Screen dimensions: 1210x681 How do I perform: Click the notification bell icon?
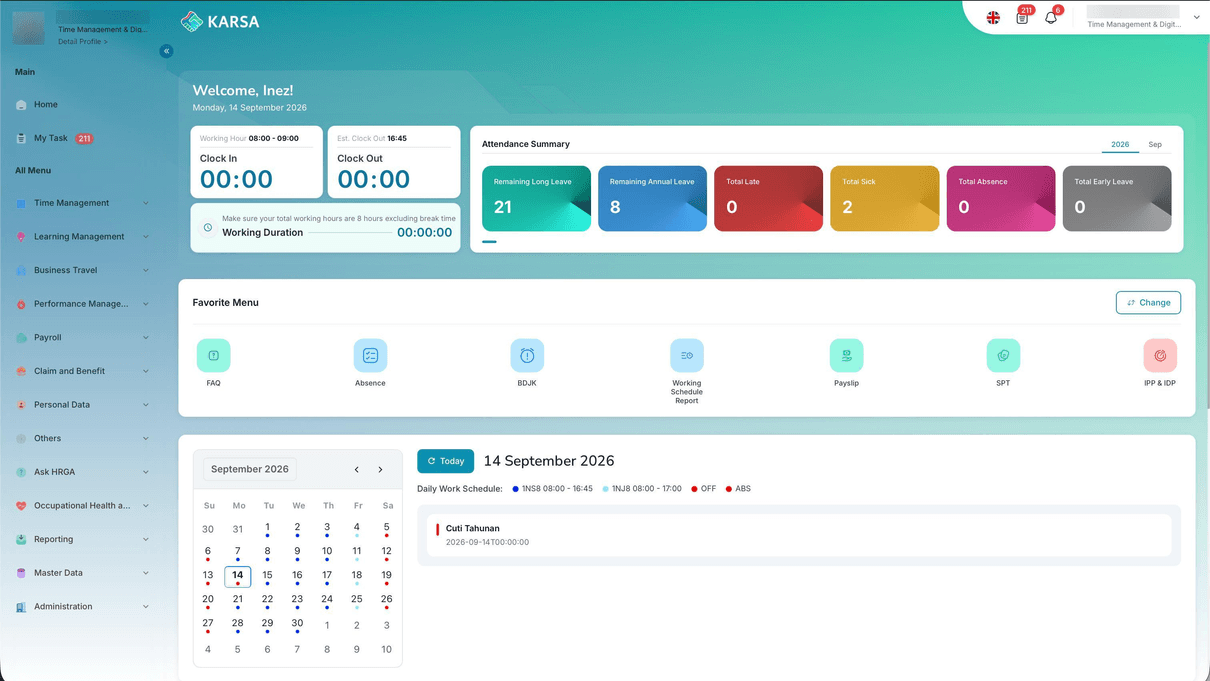tap(1051, 18)
